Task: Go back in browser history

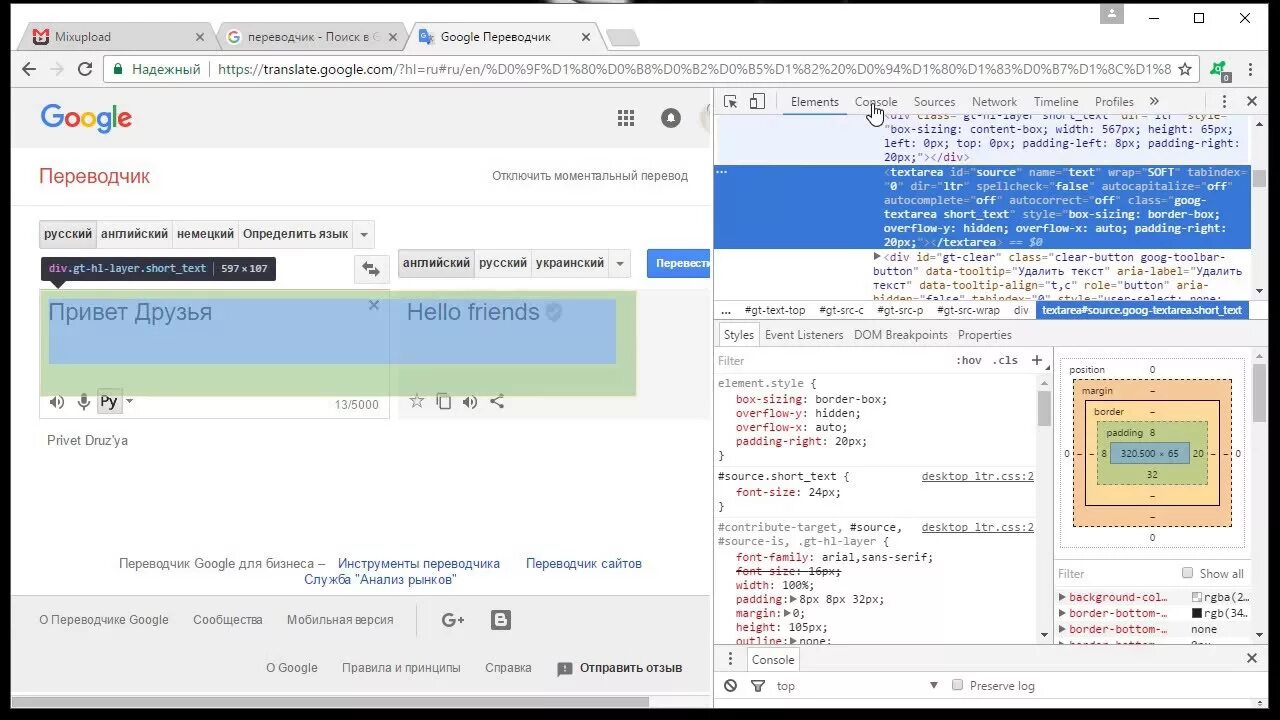Action: pos(29,69)
